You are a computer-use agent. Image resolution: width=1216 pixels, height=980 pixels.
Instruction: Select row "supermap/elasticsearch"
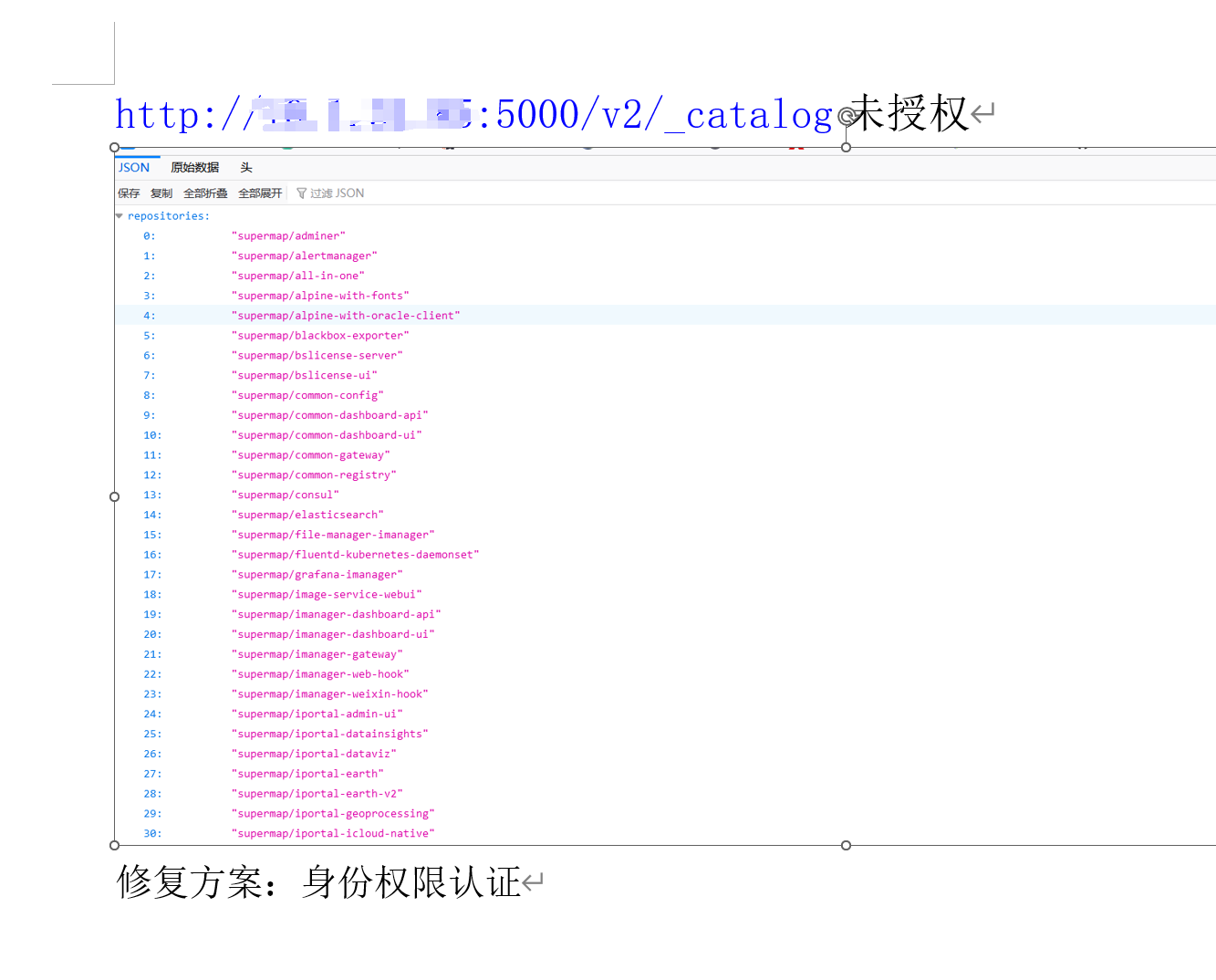665,515
